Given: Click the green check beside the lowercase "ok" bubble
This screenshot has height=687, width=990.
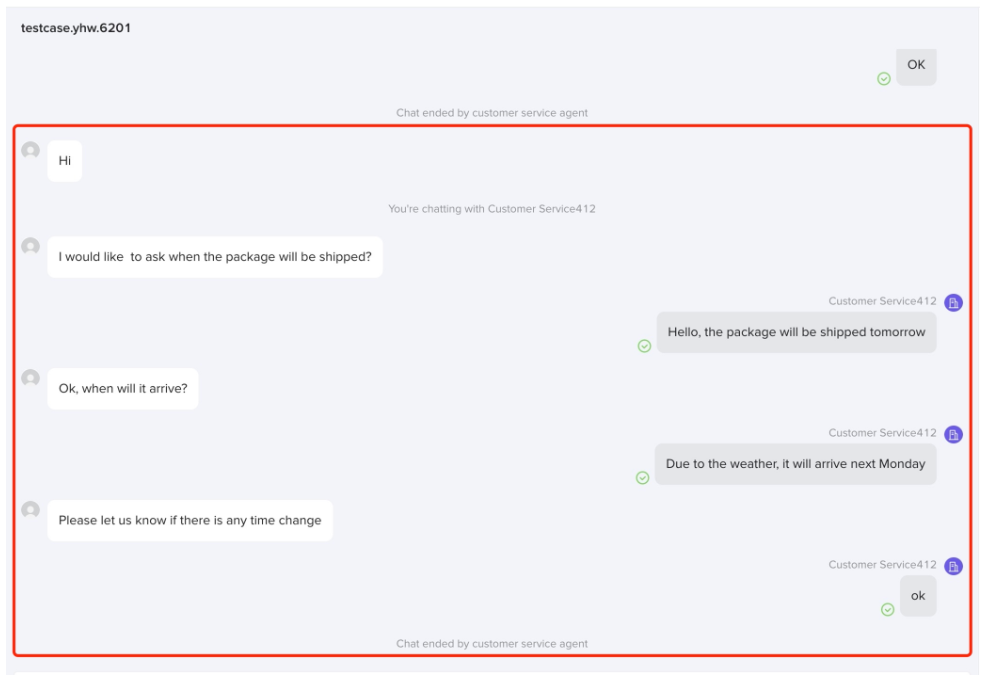Looking at the screenshot, I should 887,610.
